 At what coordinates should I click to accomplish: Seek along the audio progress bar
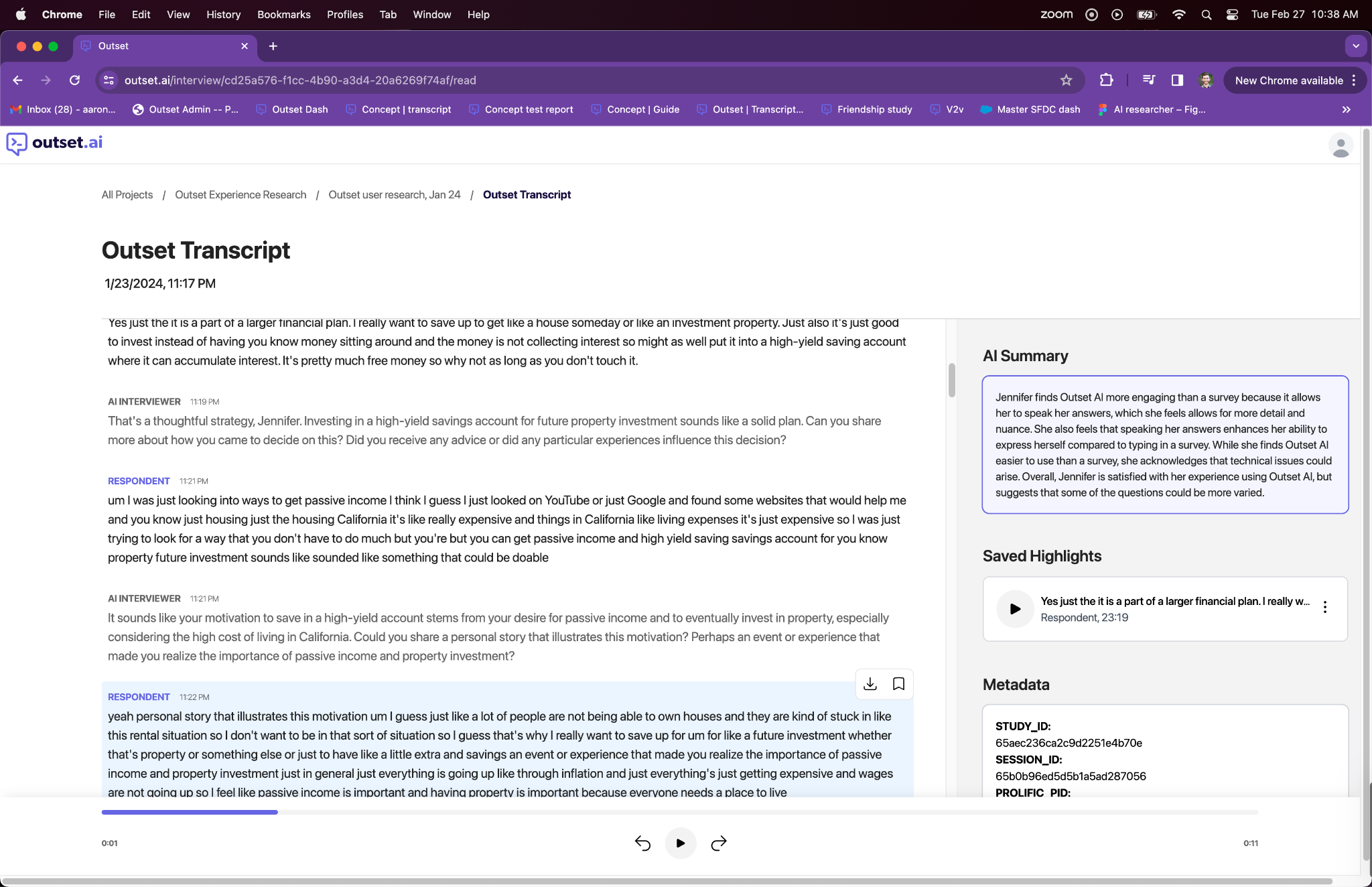[x=680, y=812]
